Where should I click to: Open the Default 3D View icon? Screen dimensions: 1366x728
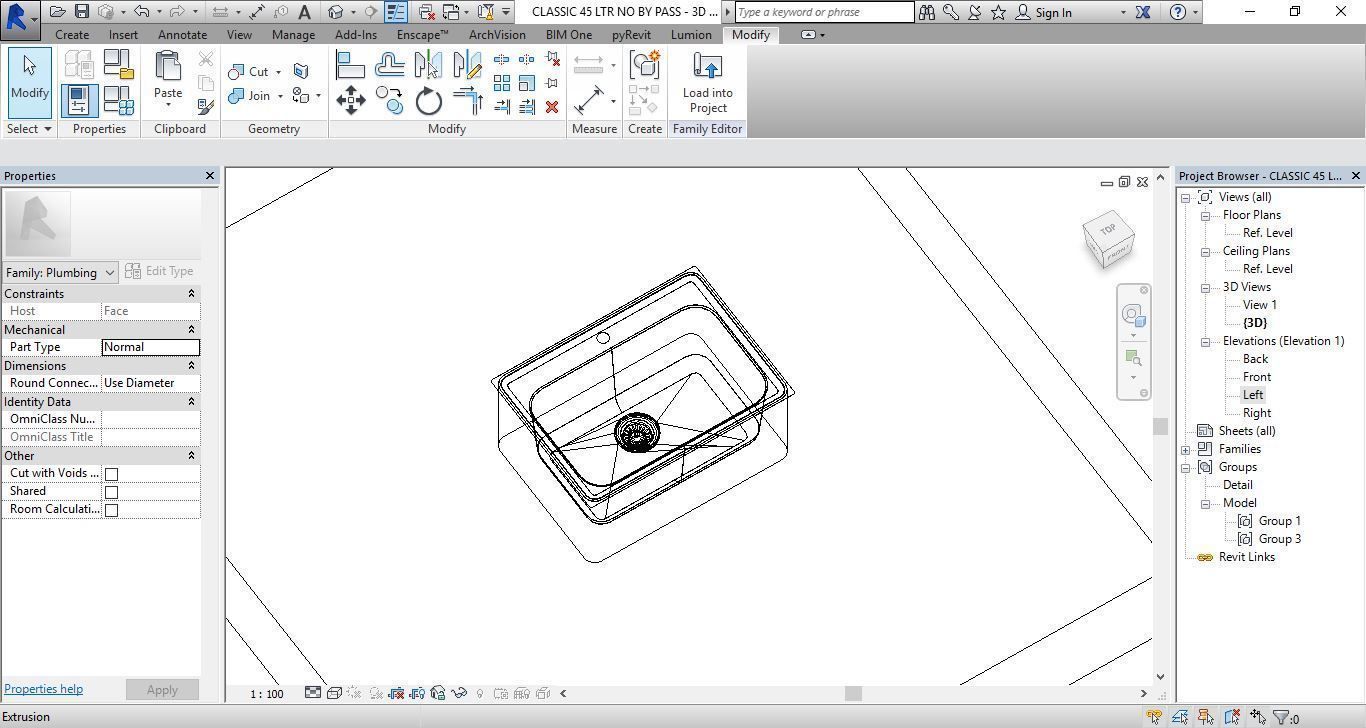336,12
